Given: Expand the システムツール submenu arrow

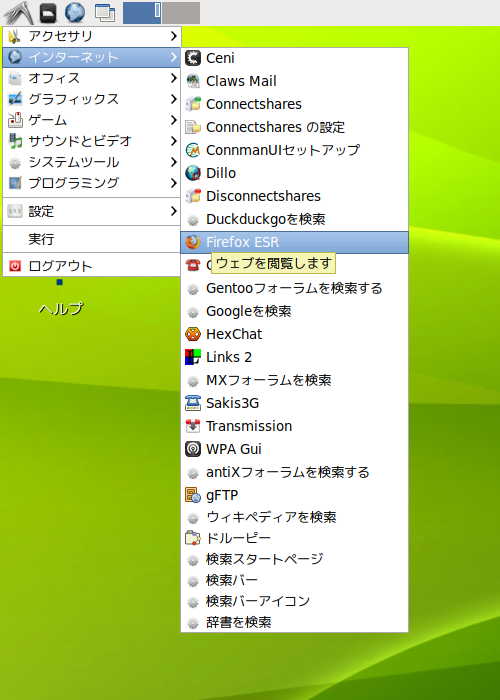Looking at the screenshot, I should (x=174, y=162).
